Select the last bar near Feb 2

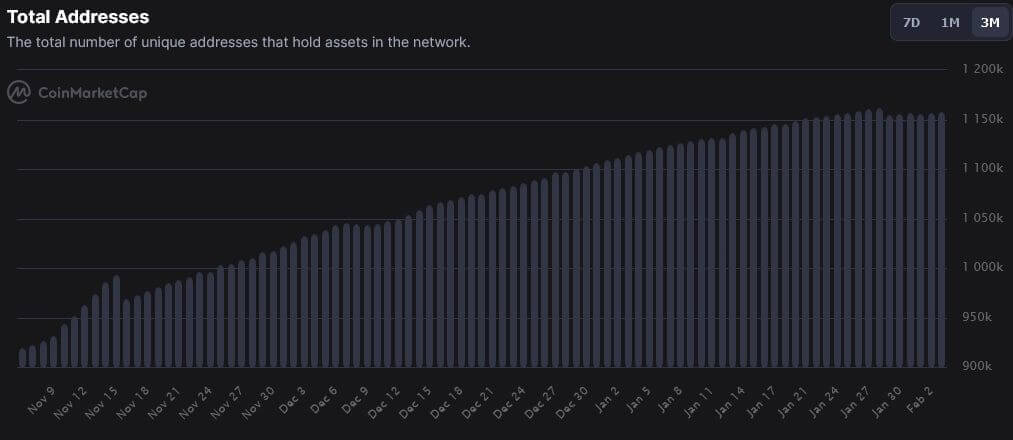(x=941, y=240)
